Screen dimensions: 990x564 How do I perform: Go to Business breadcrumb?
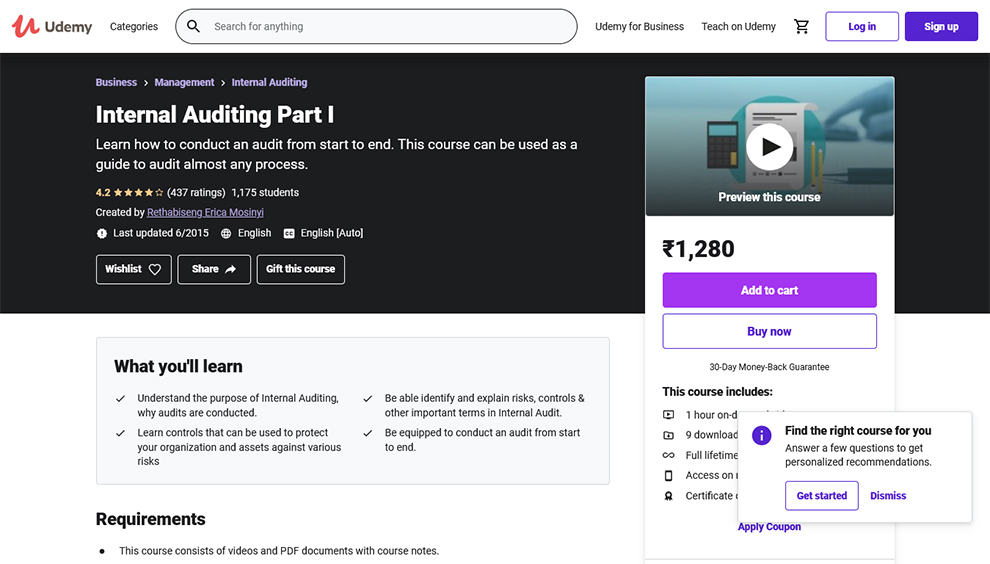pyautogui.click(x=116, y=82)
